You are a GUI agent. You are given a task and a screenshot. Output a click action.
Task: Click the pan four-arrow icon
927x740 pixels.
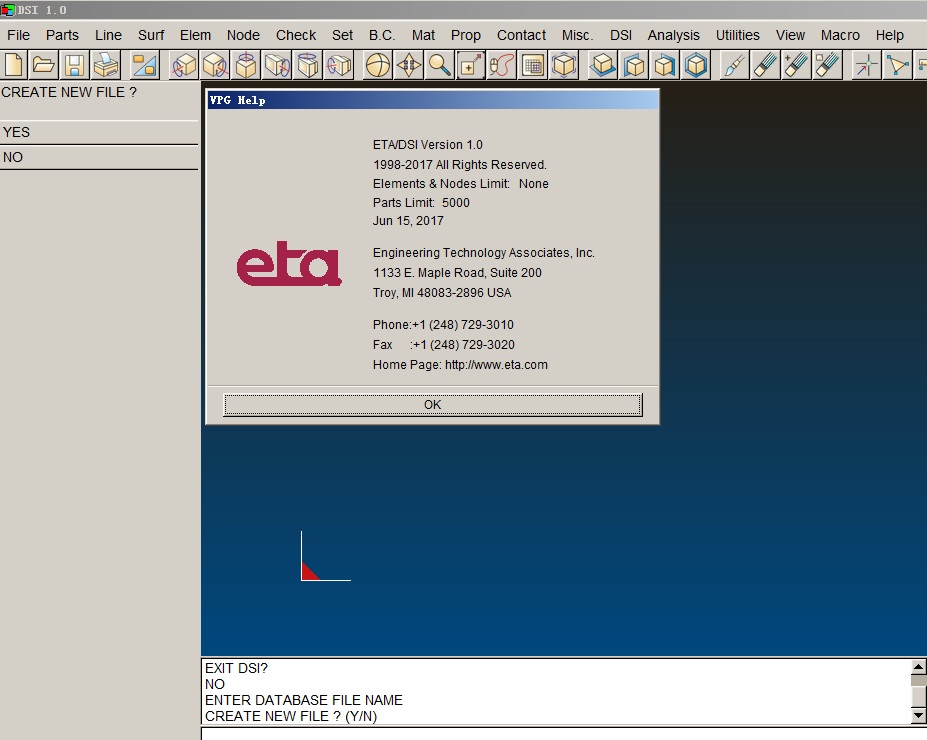409,65
